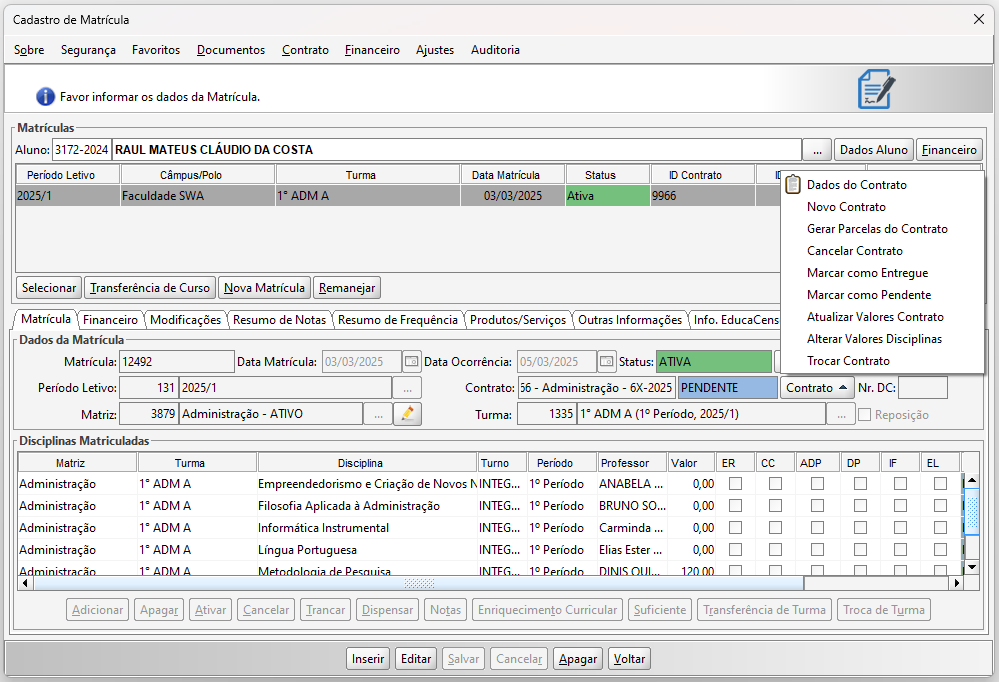Choose Marcar como Entregue
This screenshot has height=682, width=999.
[x=882, y=273]
